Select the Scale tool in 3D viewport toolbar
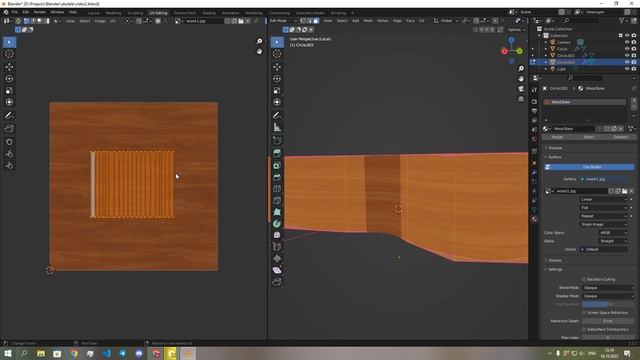This screenshot has height=360, width=640. click(x=277, y=90)
